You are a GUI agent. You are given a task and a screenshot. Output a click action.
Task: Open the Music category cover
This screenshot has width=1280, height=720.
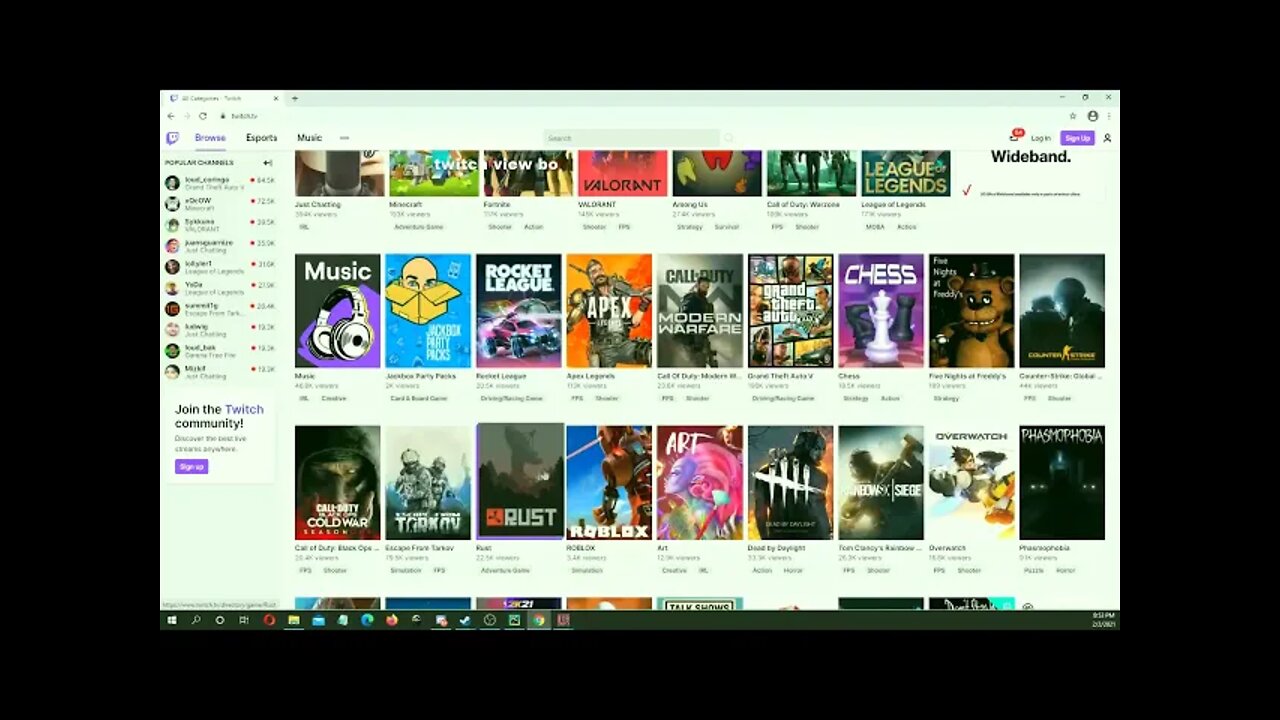coord(337,311)
